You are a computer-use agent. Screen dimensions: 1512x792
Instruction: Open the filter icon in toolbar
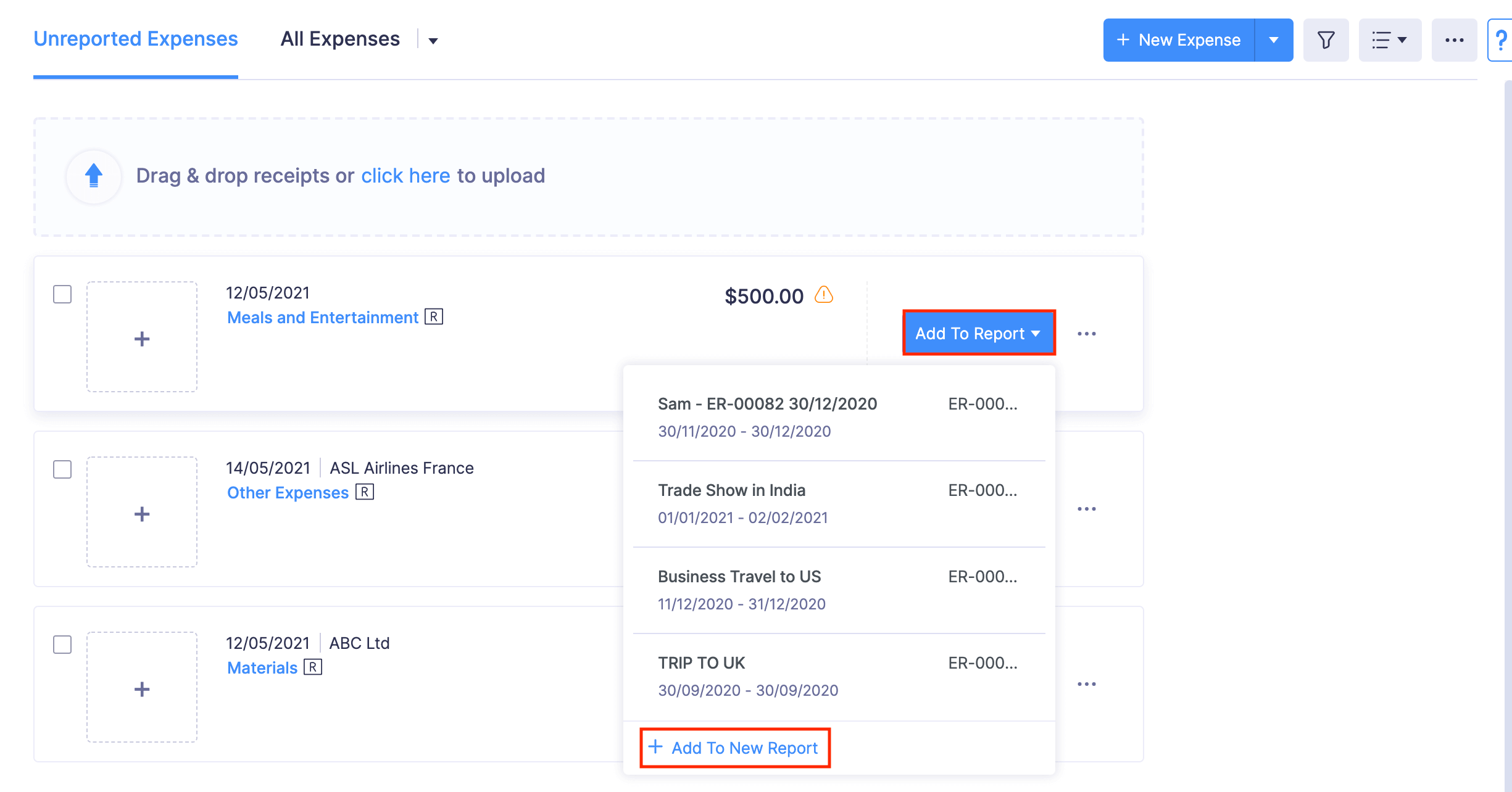point(1326,39)
